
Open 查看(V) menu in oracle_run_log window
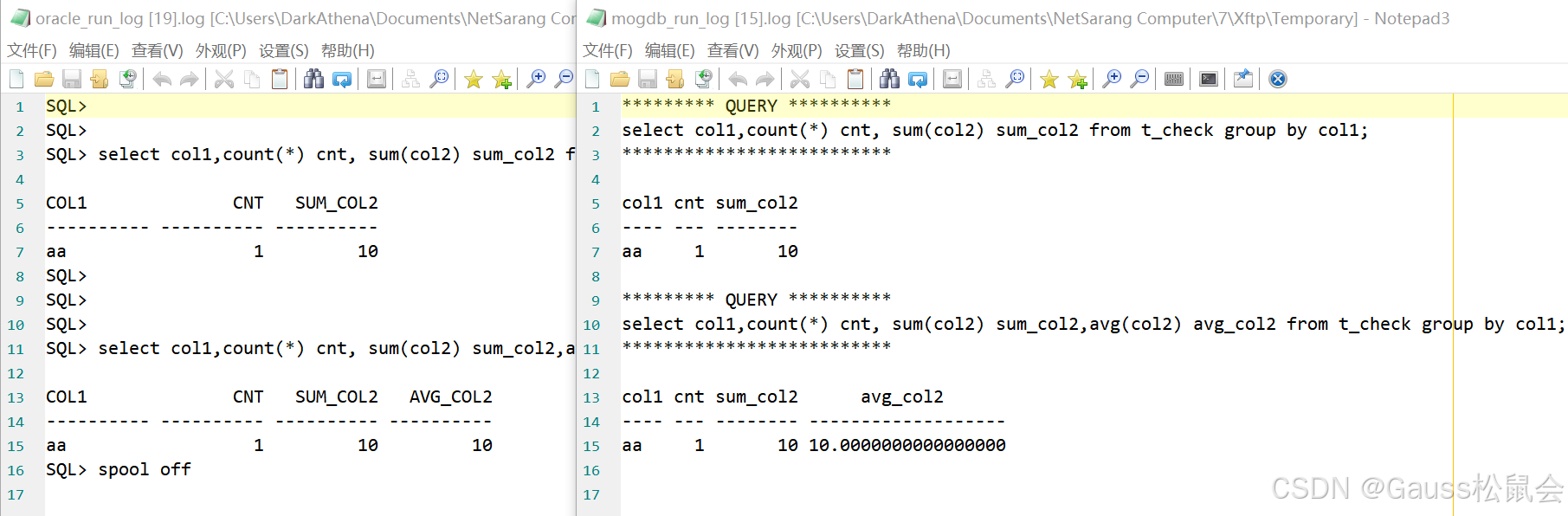point(158,51)
